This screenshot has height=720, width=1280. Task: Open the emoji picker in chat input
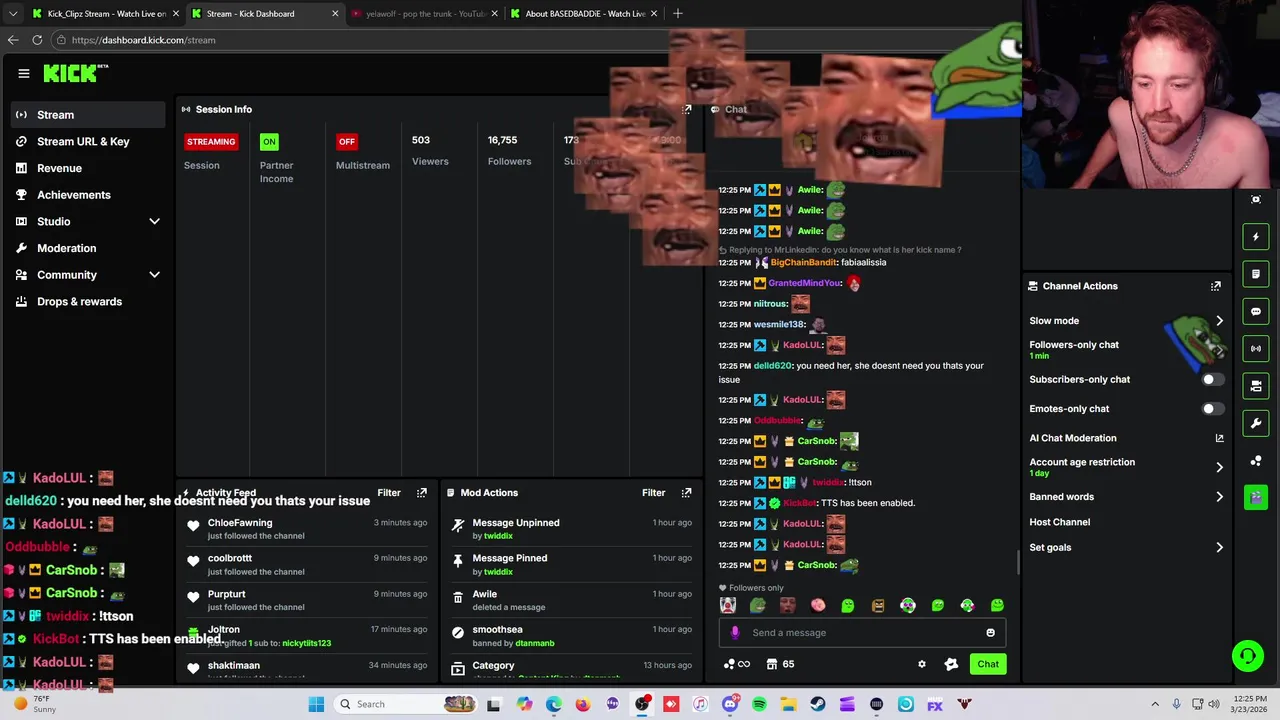(990, 633)
